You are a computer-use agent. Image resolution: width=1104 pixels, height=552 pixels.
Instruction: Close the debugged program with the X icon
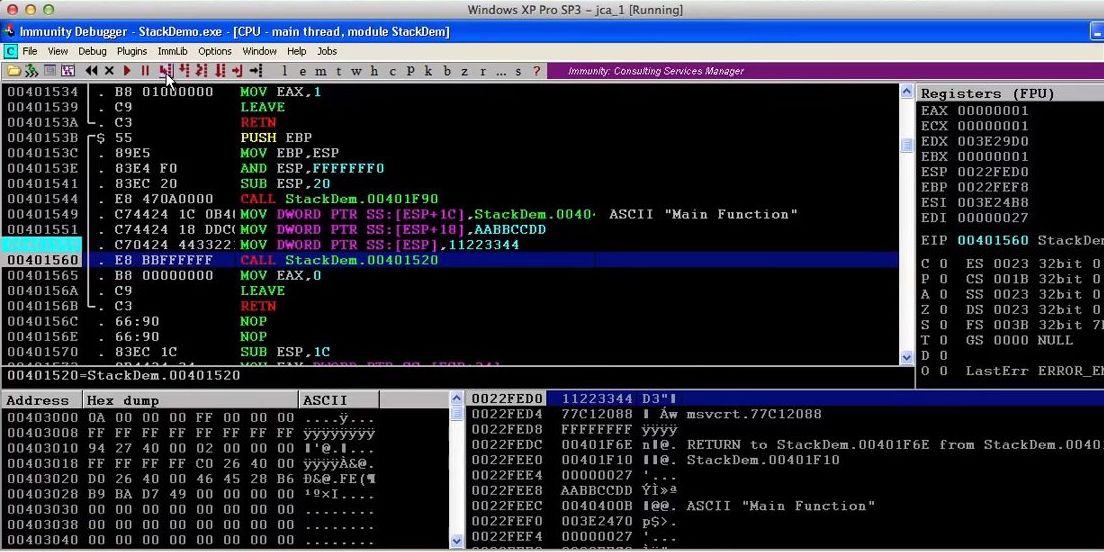tap(109, 70)
